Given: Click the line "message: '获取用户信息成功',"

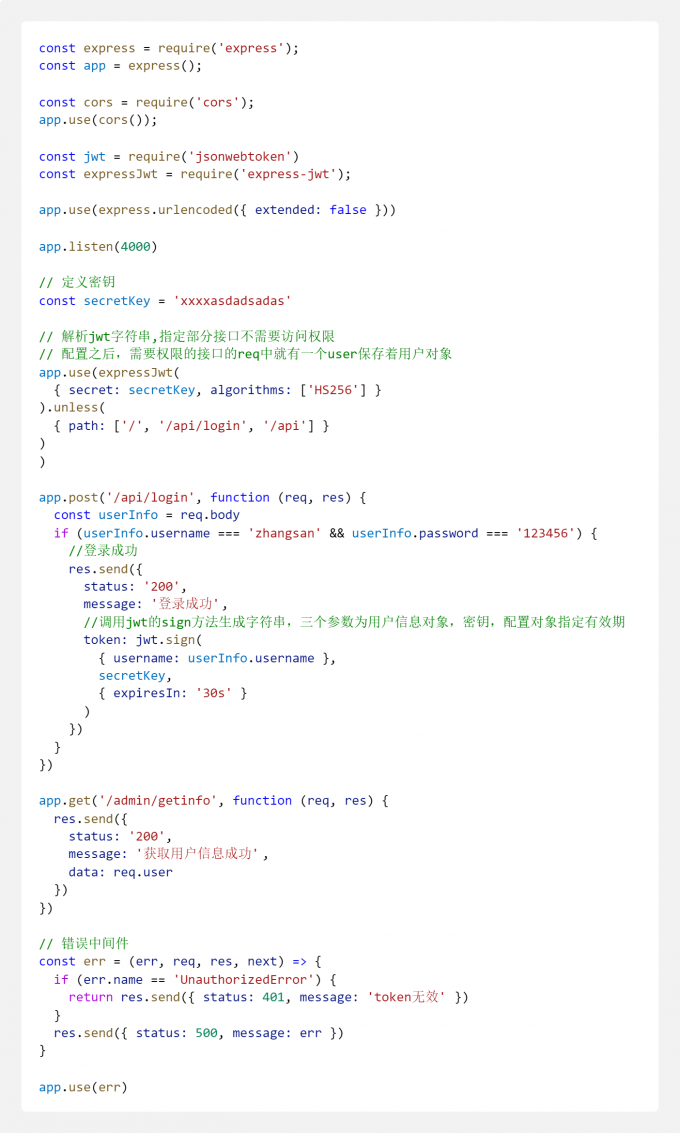Looking at the screenshot, I should point(168,854).
